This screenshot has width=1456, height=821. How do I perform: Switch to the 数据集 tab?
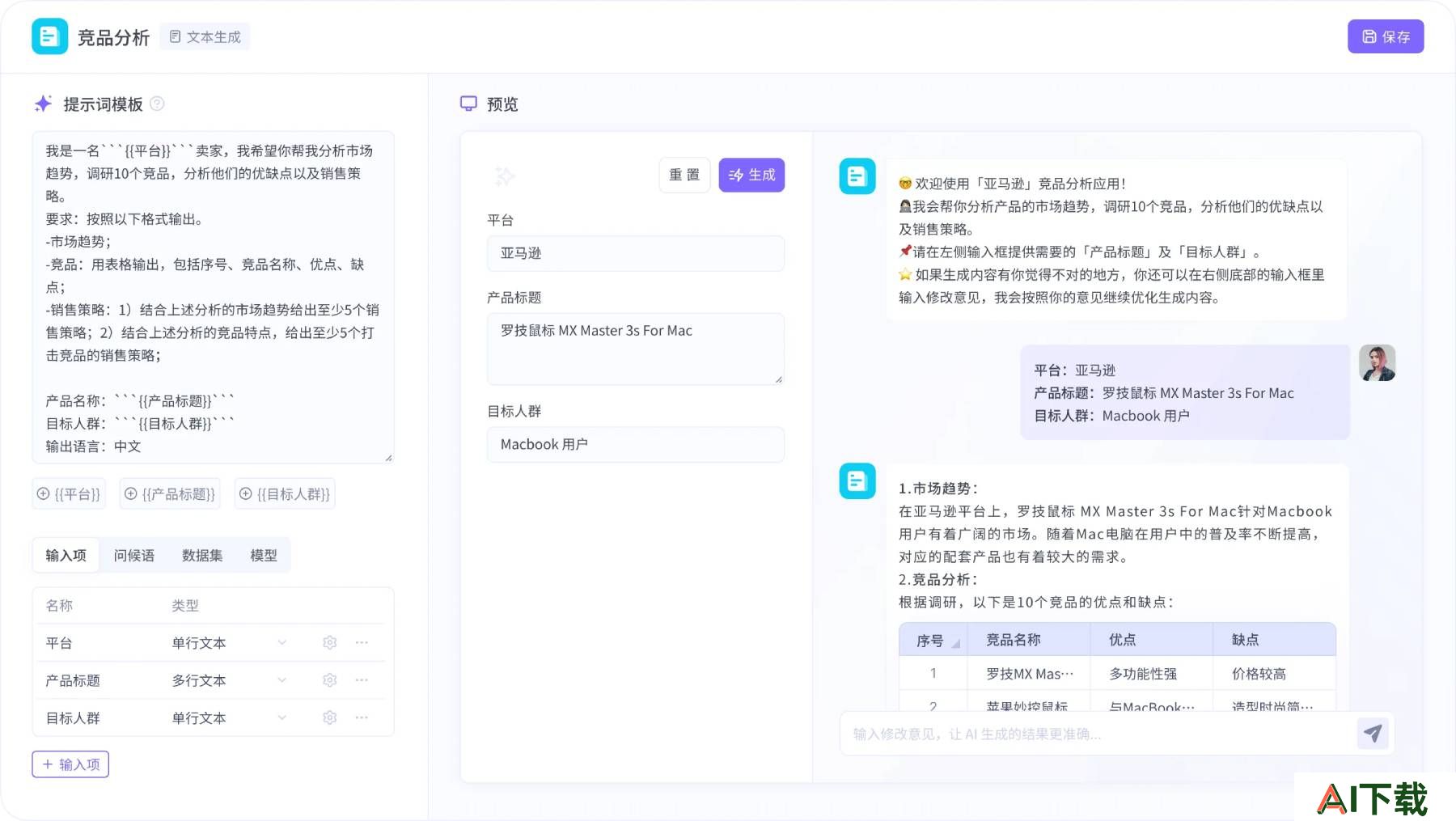tap(202, 556)
